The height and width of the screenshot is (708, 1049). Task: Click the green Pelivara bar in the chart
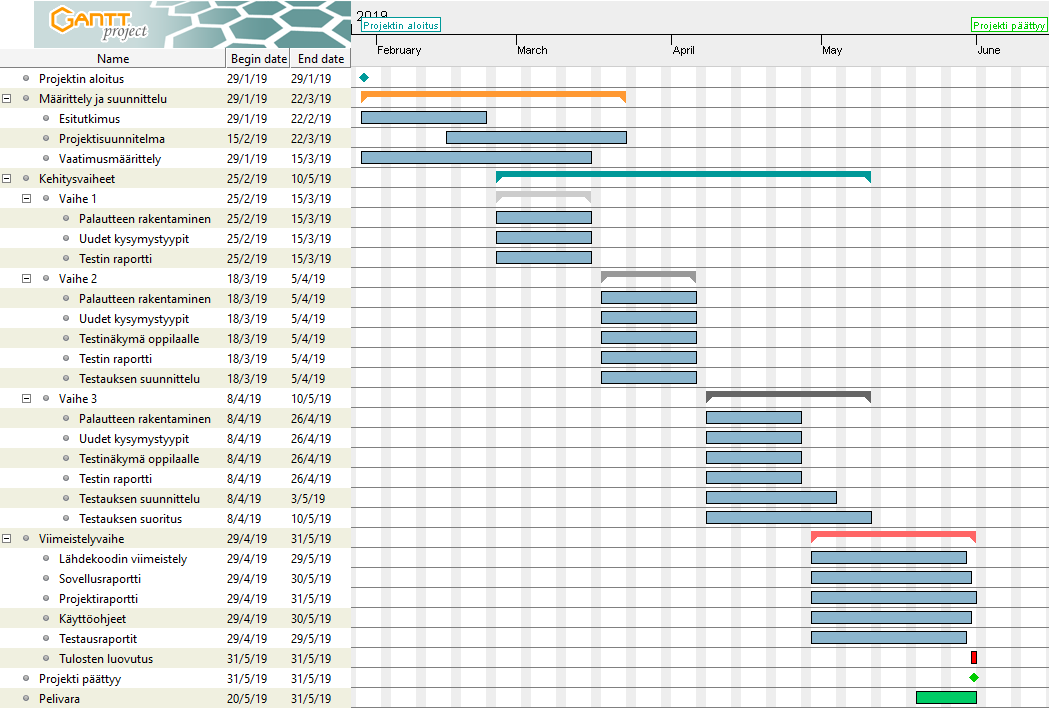click(946, 698)
